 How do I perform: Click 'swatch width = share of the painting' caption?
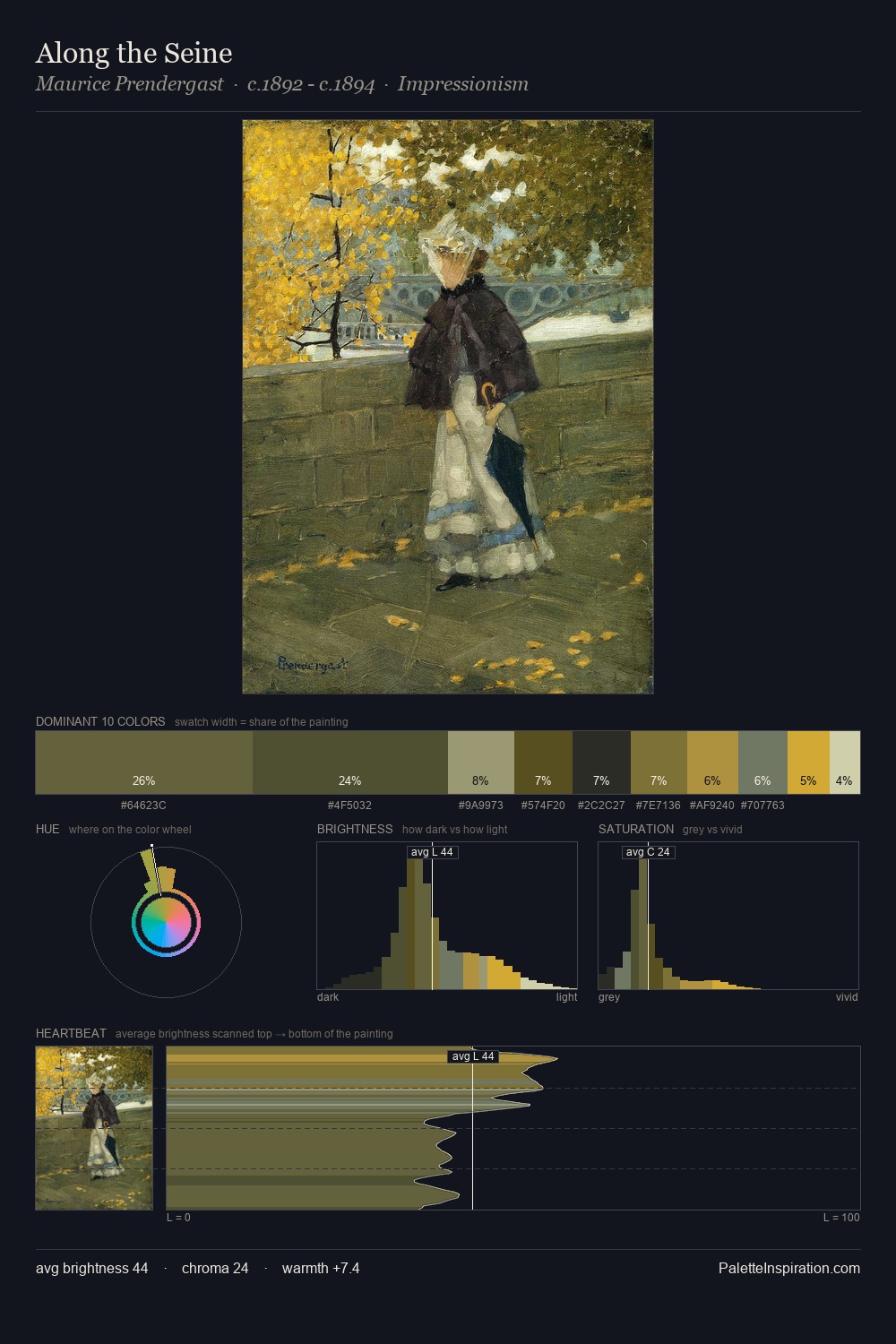pyautogui.click(x=262, y=722)
